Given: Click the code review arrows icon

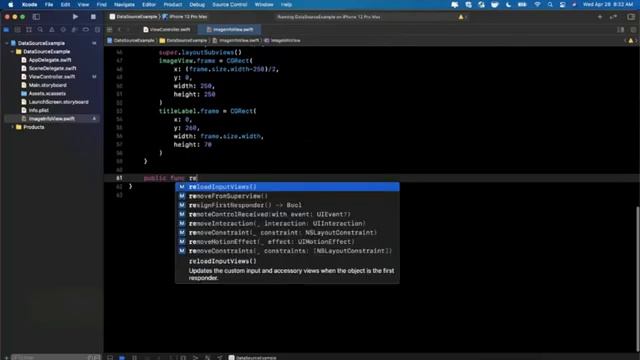Looking at the screenshot, I should [613, 17].
